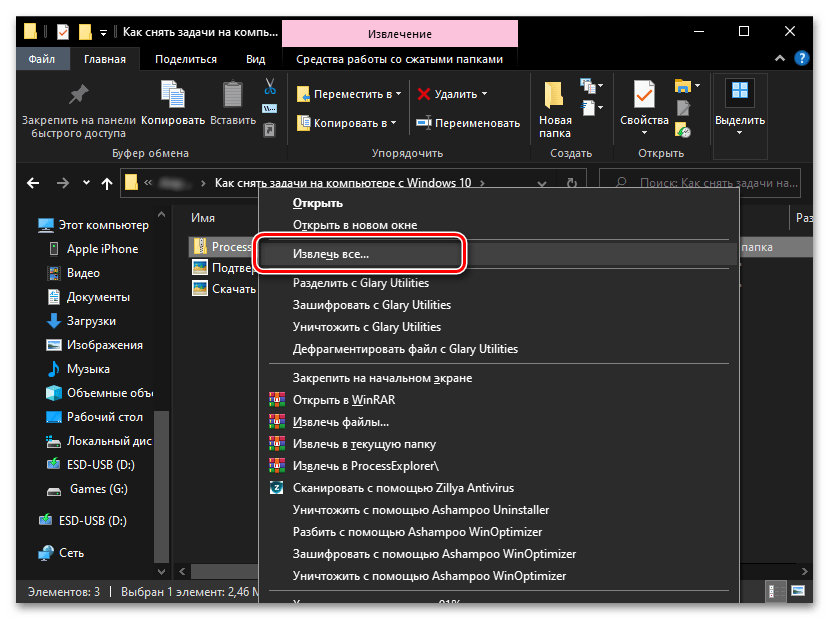Screen dimensions: 829x619
Task: Click the Pin to Quick Access icon
Action: click(77, 95)
